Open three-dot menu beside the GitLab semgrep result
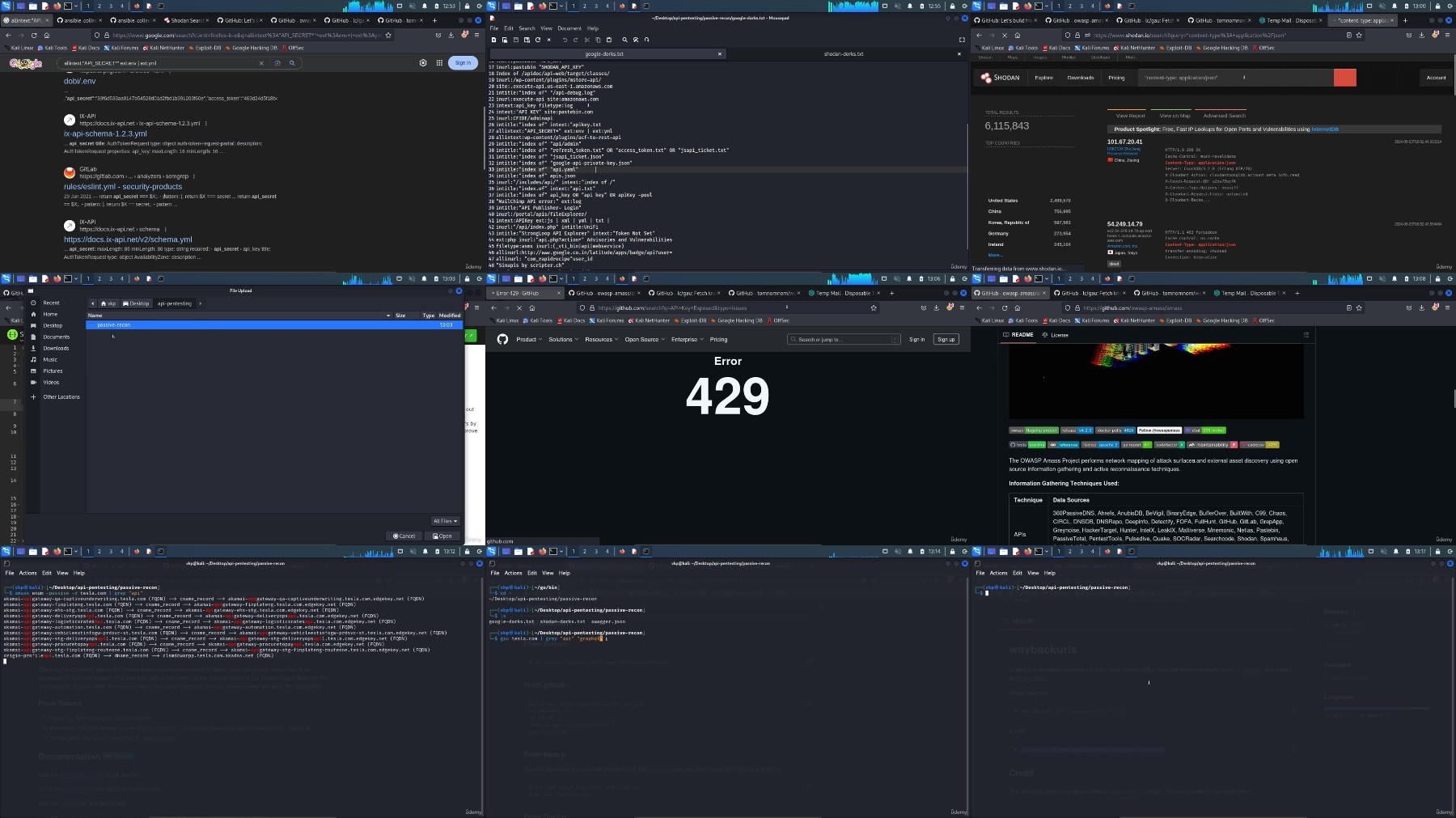The height and width of the screenshot is (818, 1456). click(x=195, y=176)
